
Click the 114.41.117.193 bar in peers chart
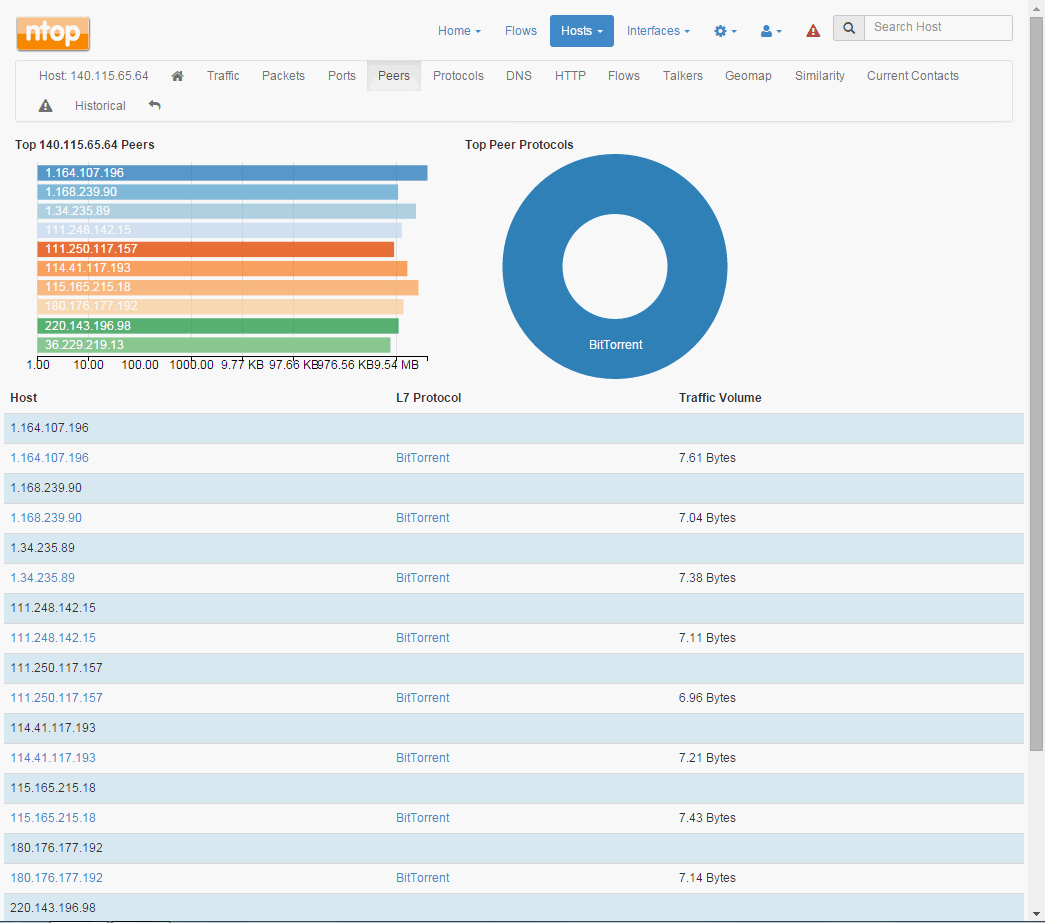[x=223, y=268]
